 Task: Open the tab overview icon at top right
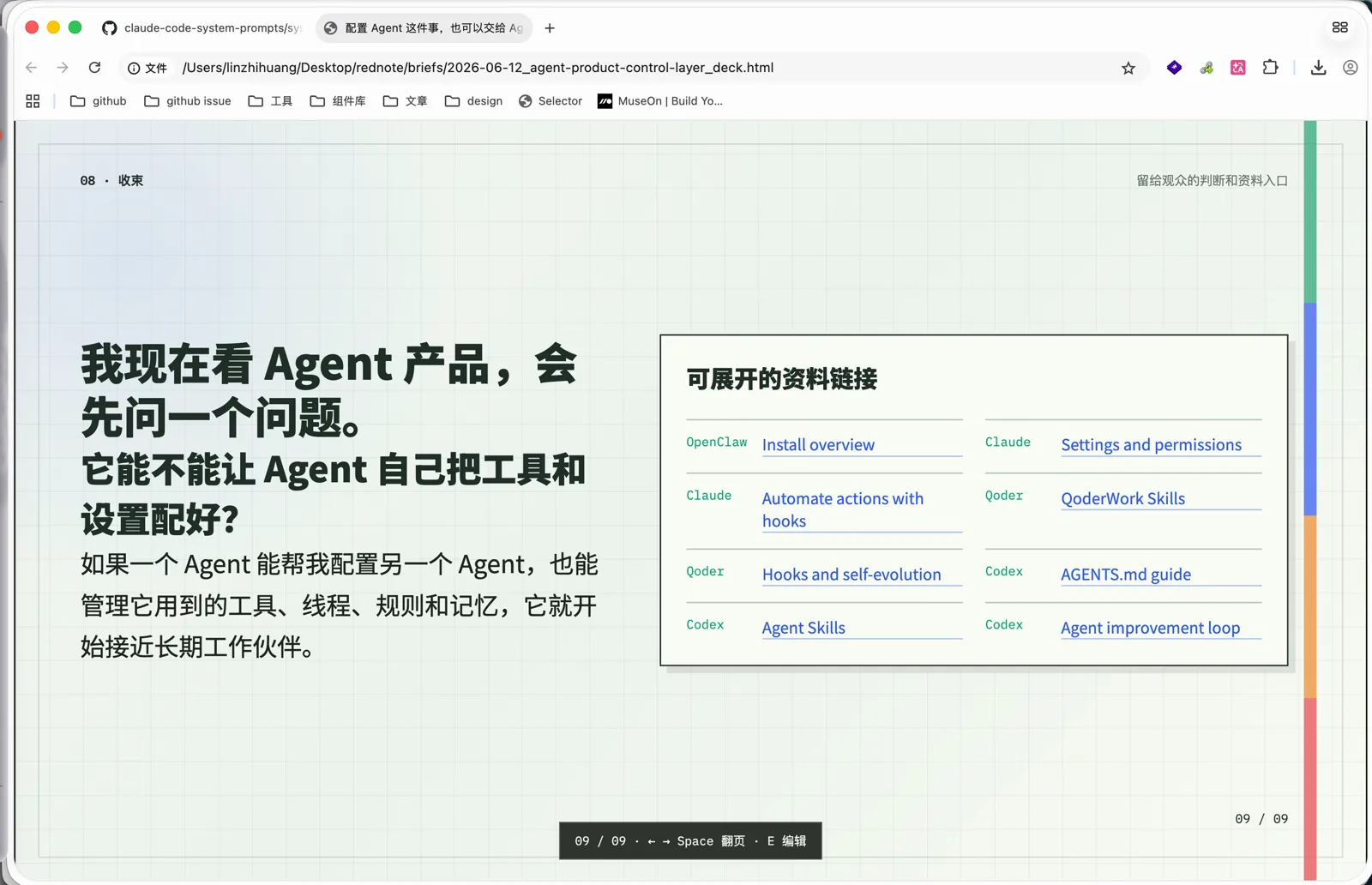point(1340,27)
